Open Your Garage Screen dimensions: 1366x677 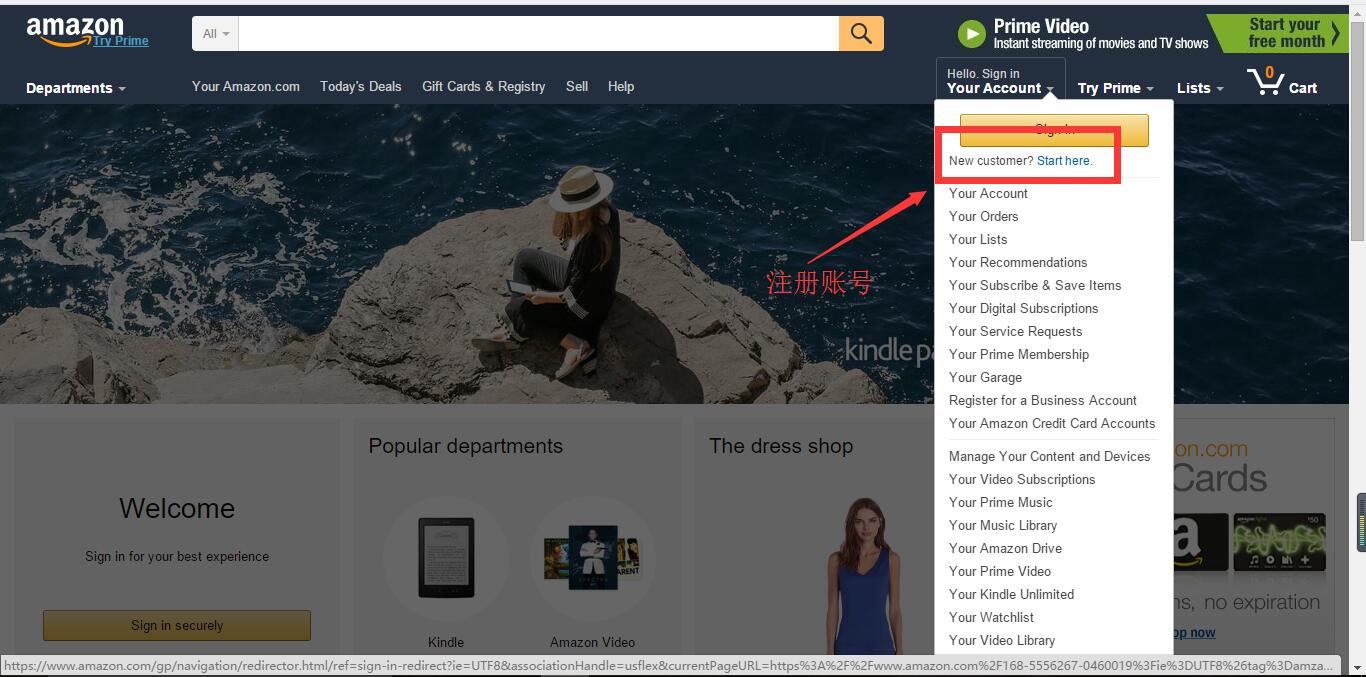[985, 378]
